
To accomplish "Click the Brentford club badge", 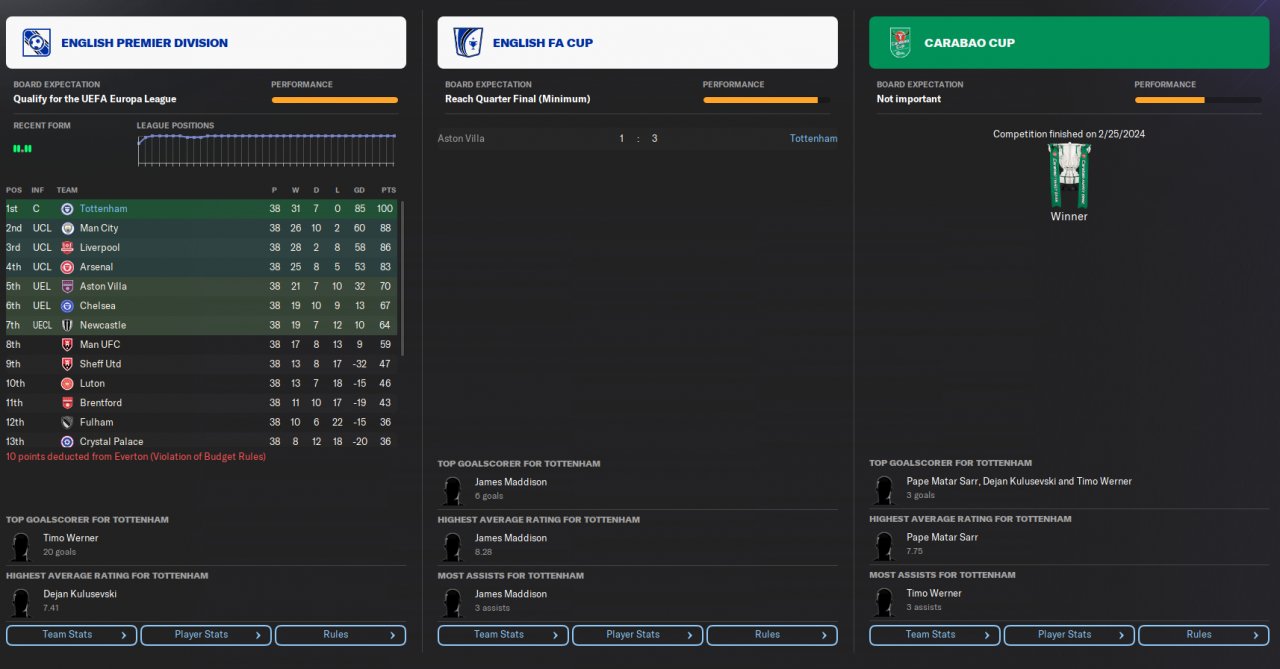I will [67, 403].
